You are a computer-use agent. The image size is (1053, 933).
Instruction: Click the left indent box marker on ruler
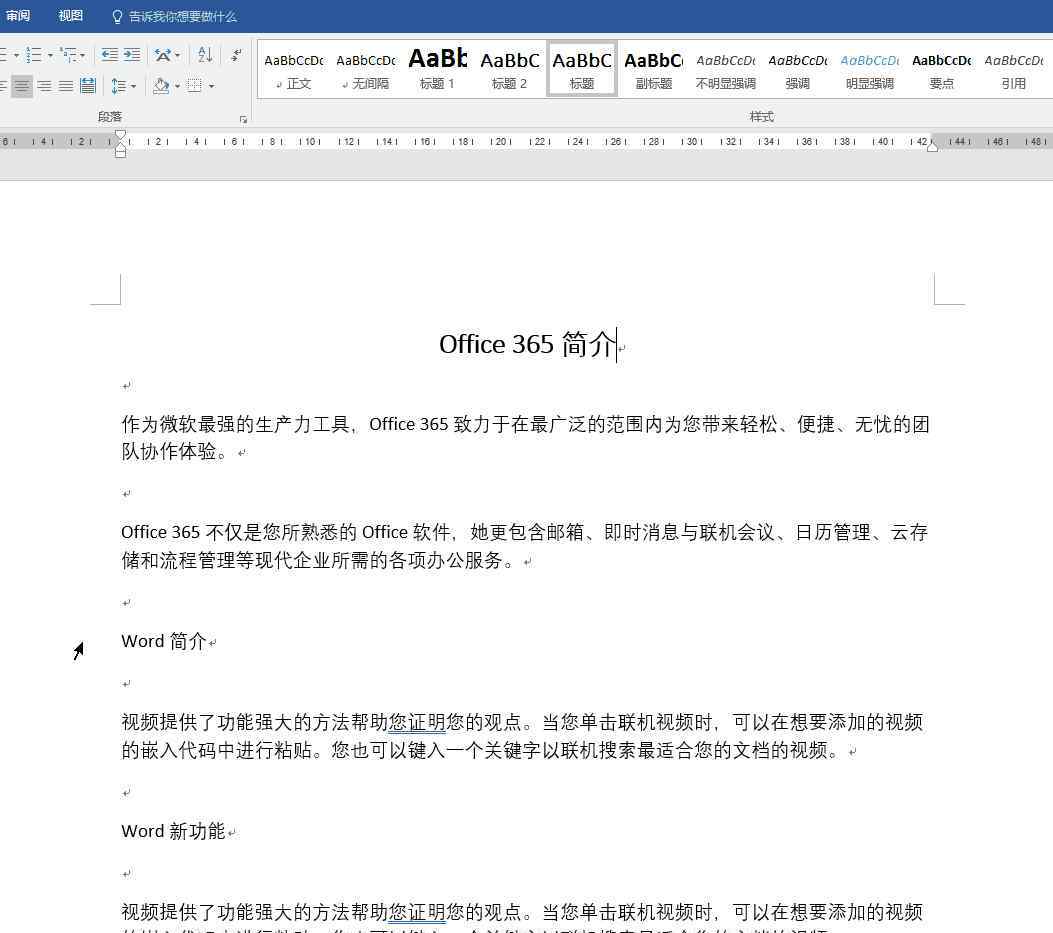[x=120, y=154]
